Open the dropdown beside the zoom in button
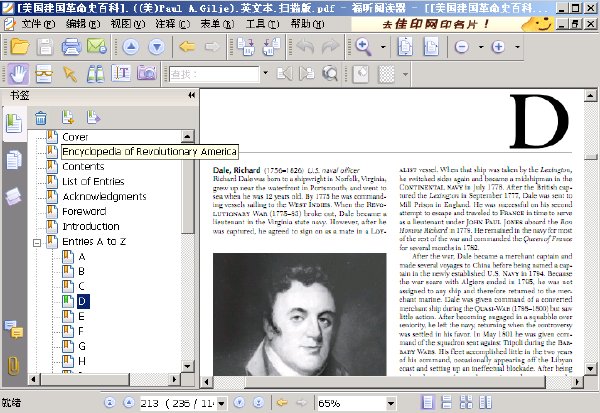The height and width of the screenshot is (413, 600). [x=517, y=47]
